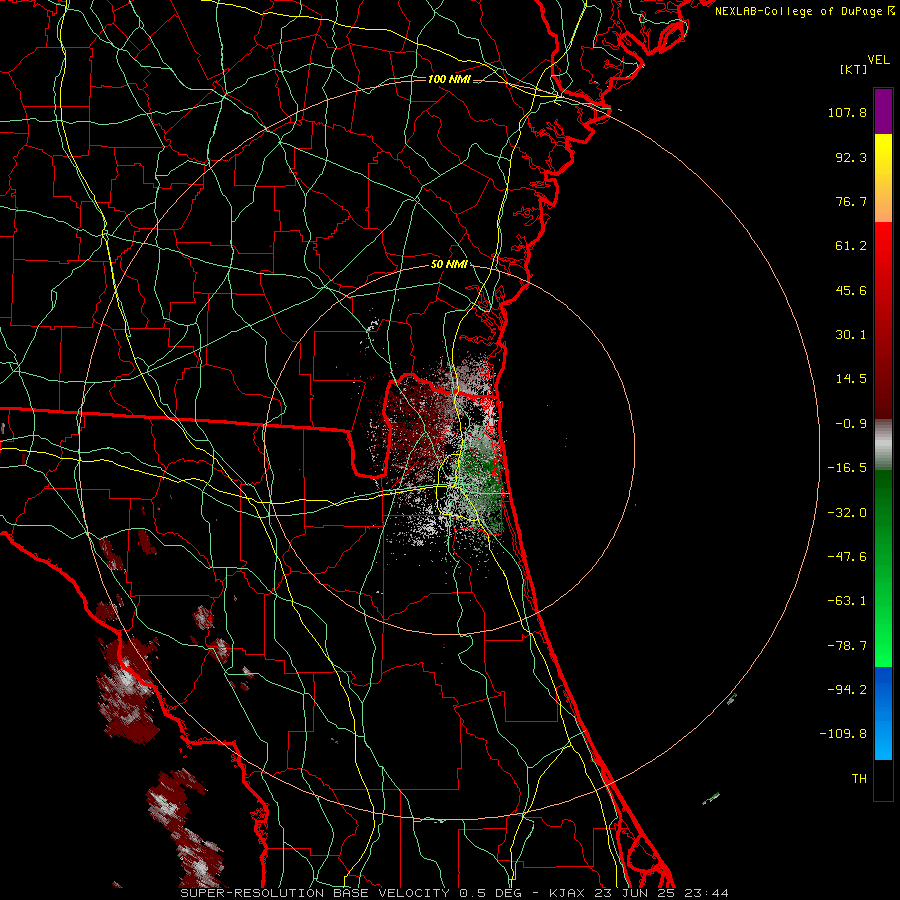This screenshot has height=900, width=900.
Task: Click the 50 NMI range ring label
Action: point(449,264)
